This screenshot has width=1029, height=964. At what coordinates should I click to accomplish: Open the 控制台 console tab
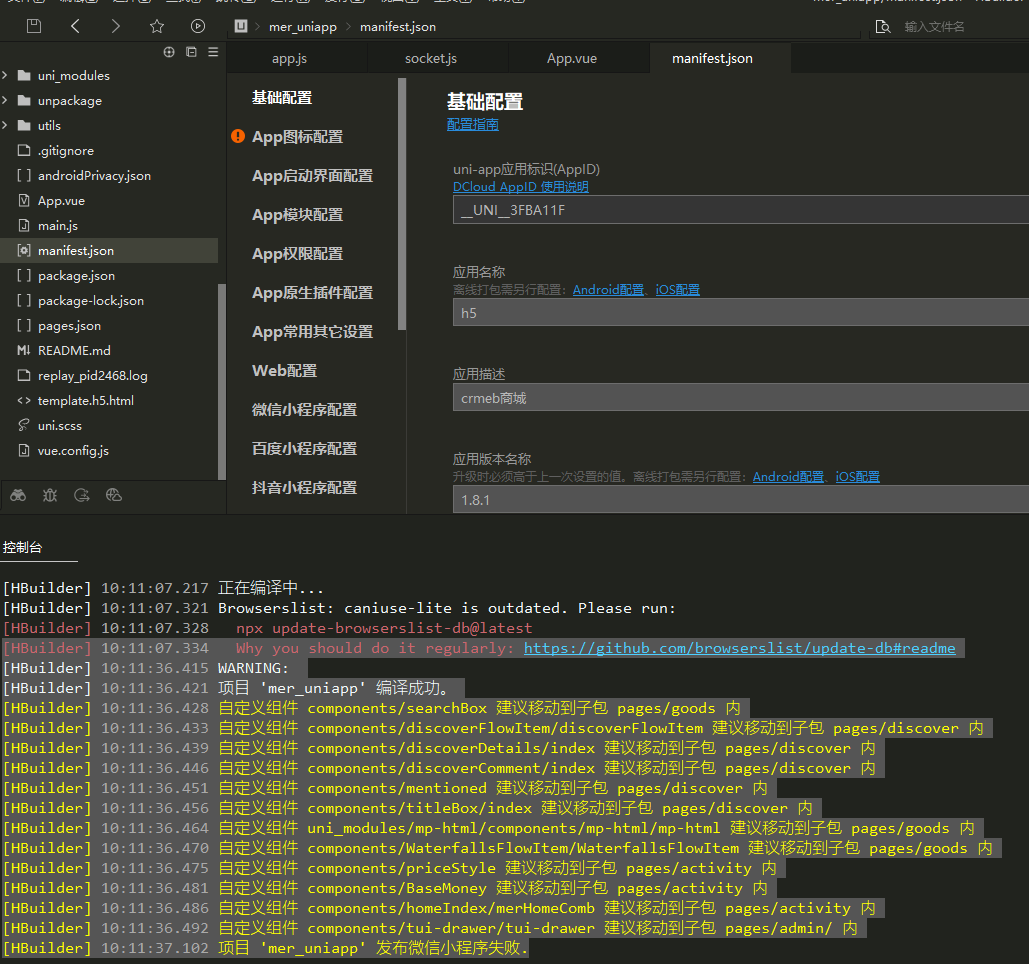click(22, 547)
